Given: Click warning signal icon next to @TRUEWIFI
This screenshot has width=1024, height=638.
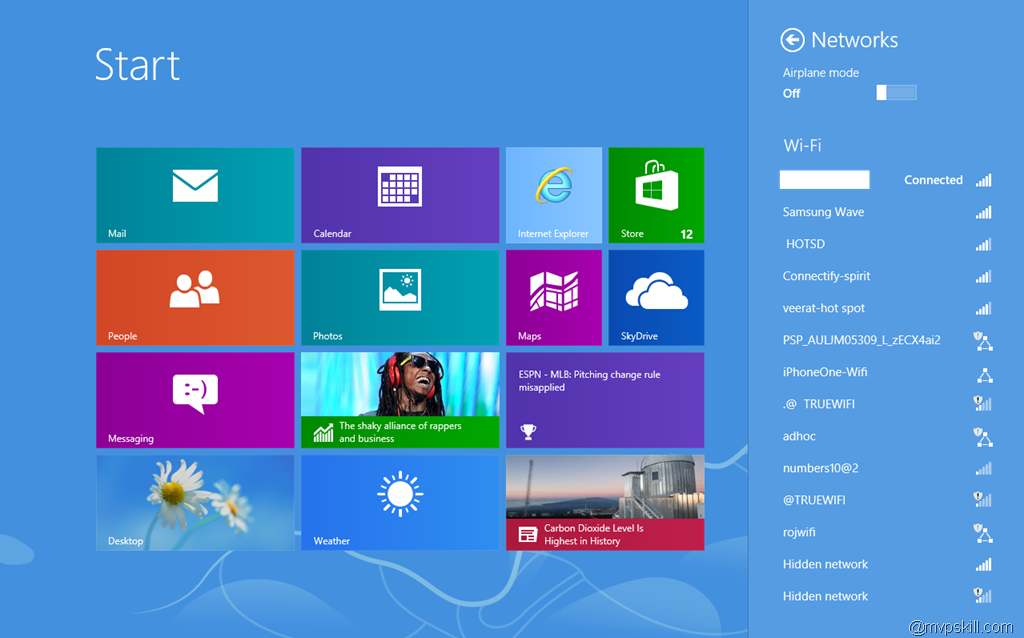Looking at the screenshot, I should tap(983, 500).
